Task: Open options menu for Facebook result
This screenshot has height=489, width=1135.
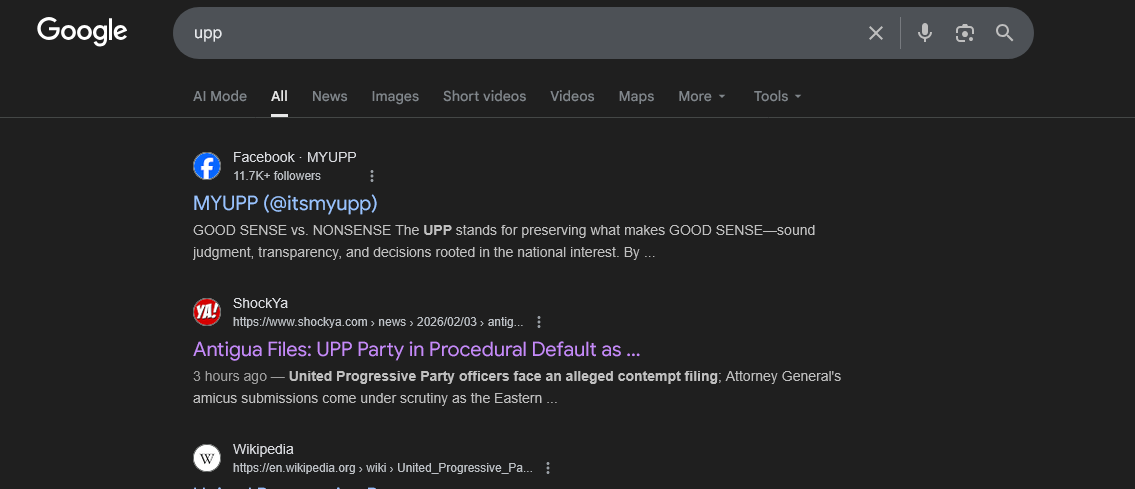Action: point(372,176)
